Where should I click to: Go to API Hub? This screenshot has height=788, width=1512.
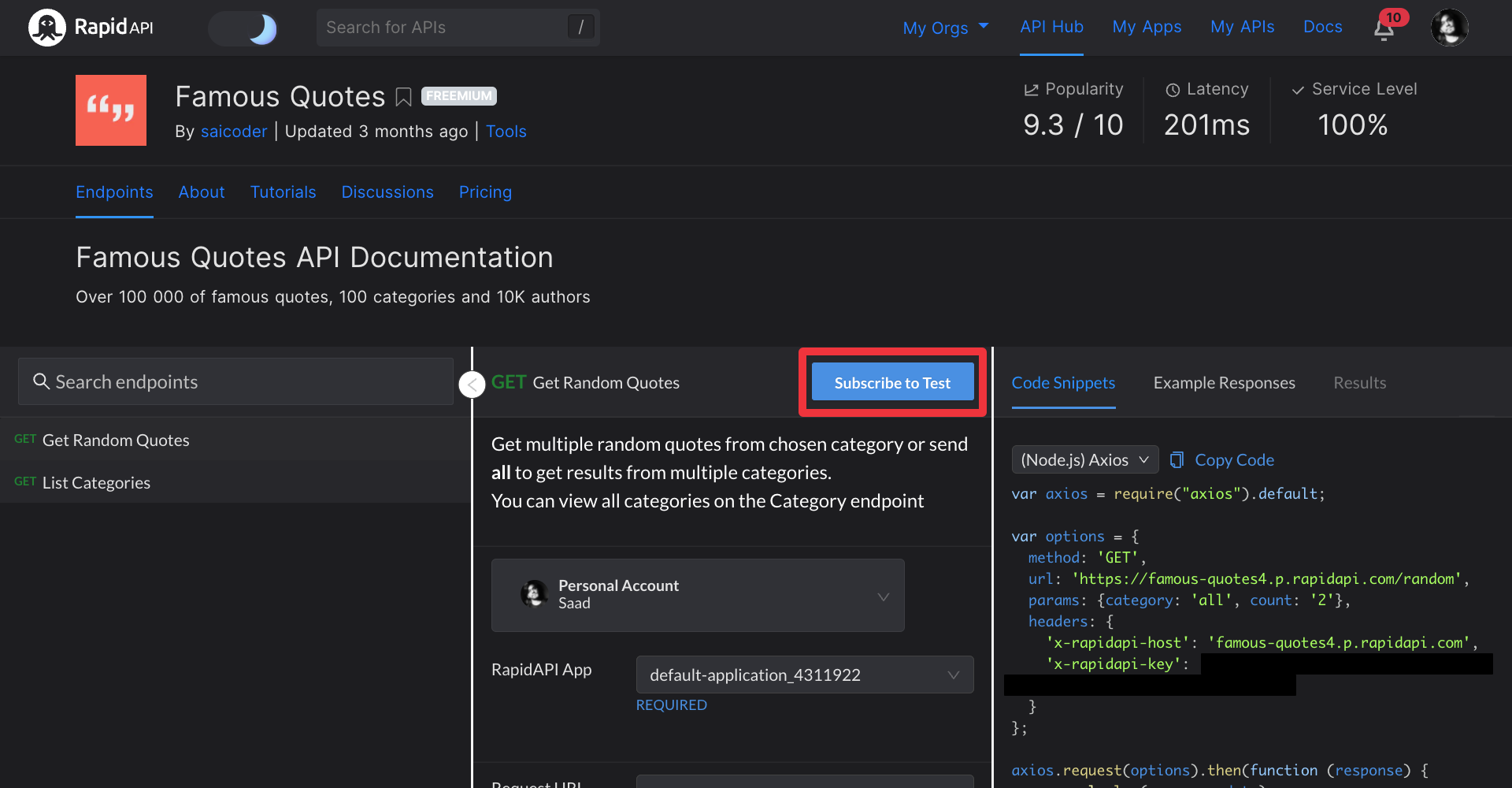click(1051, 27)
